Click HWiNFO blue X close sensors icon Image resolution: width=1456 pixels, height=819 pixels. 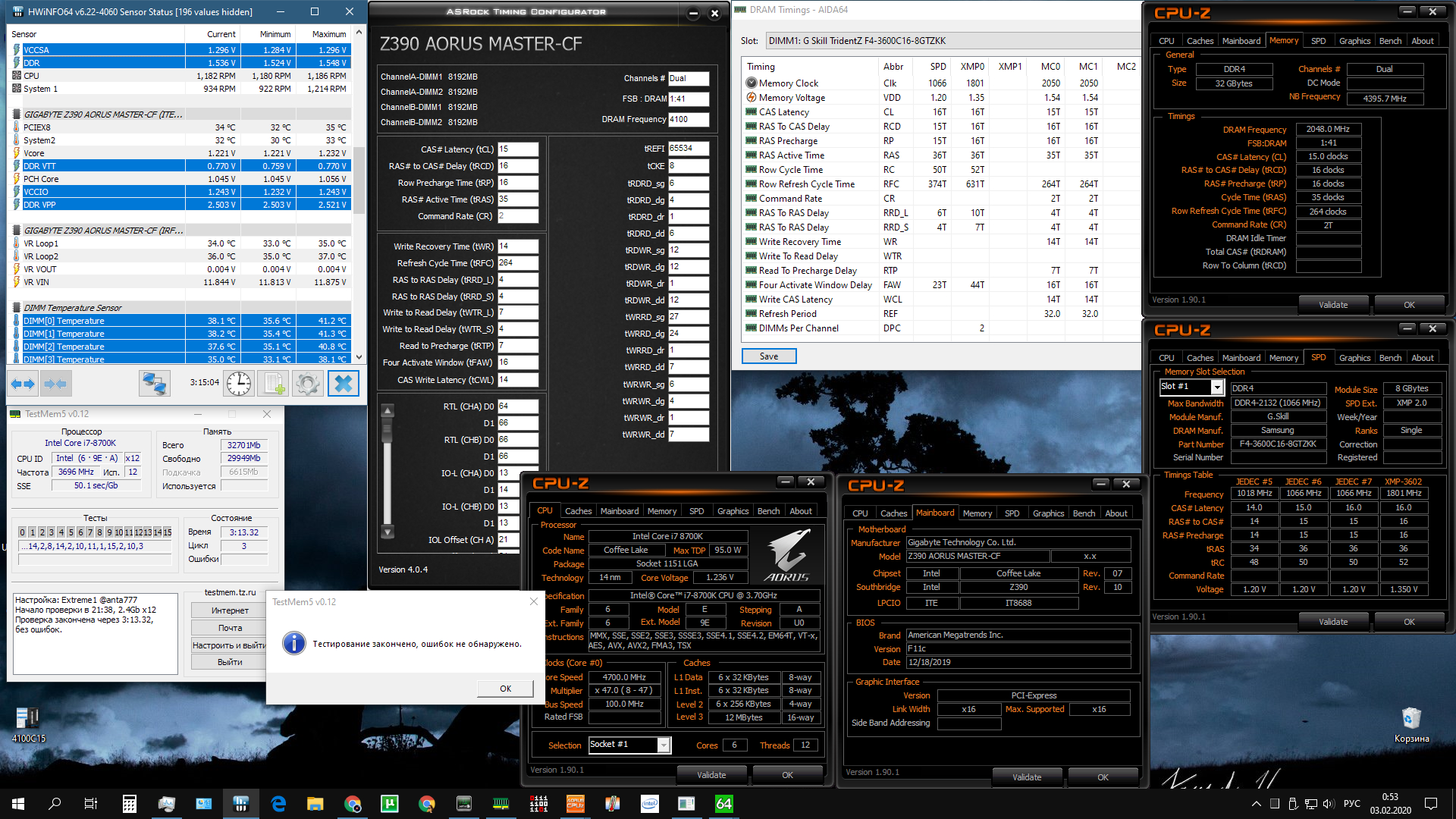pos(343,384)
